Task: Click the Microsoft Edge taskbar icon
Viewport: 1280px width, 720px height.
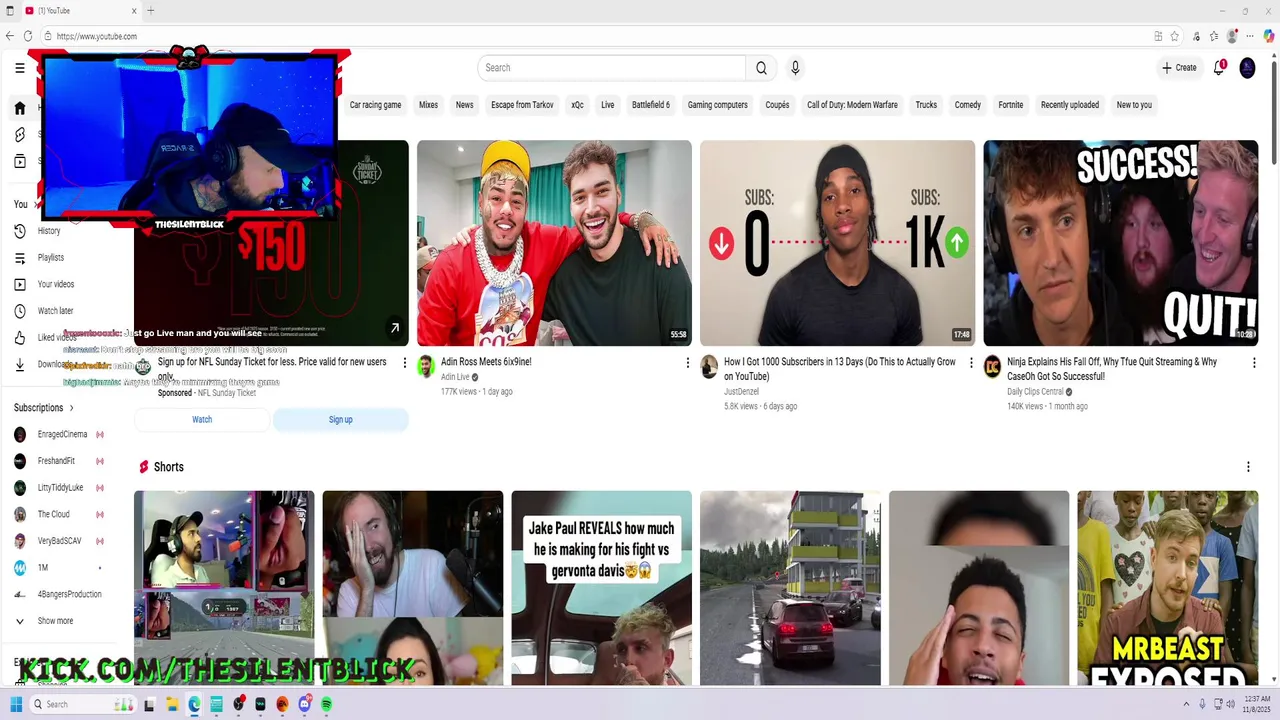Action: click(194, 704)
